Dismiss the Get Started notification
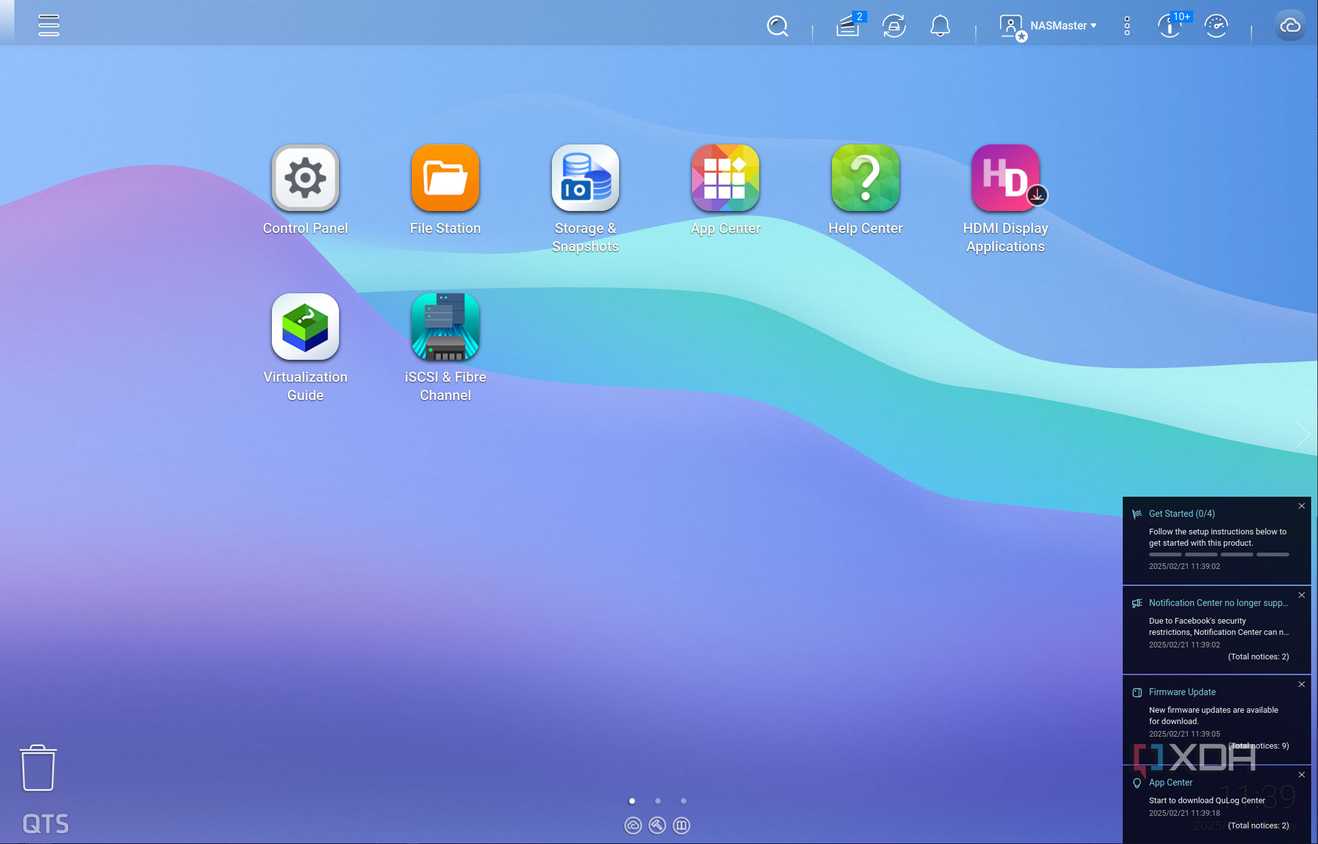This screenshot has width=1318, height=844. point(1301,506)
